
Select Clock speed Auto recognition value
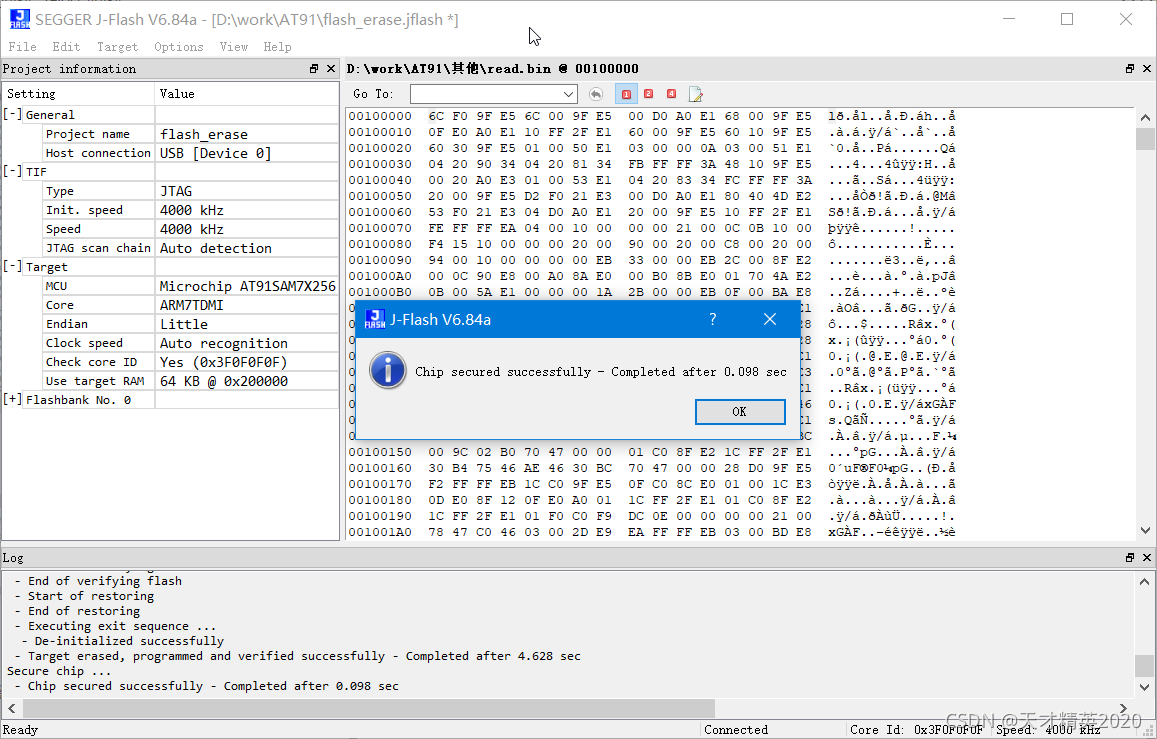coord(247,343)
